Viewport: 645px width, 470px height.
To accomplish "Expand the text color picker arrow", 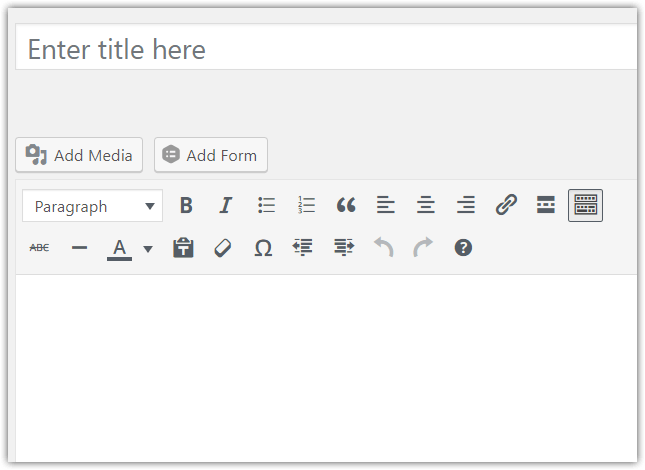I will (x=148, y=248).
